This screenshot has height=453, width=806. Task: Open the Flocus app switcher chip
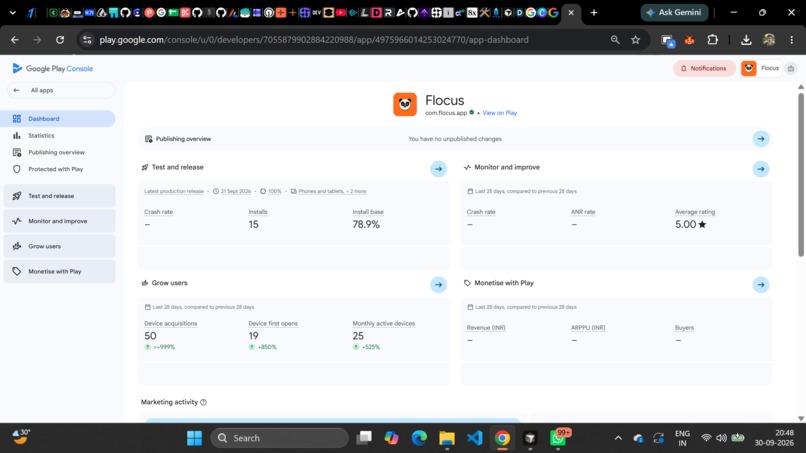761,68
